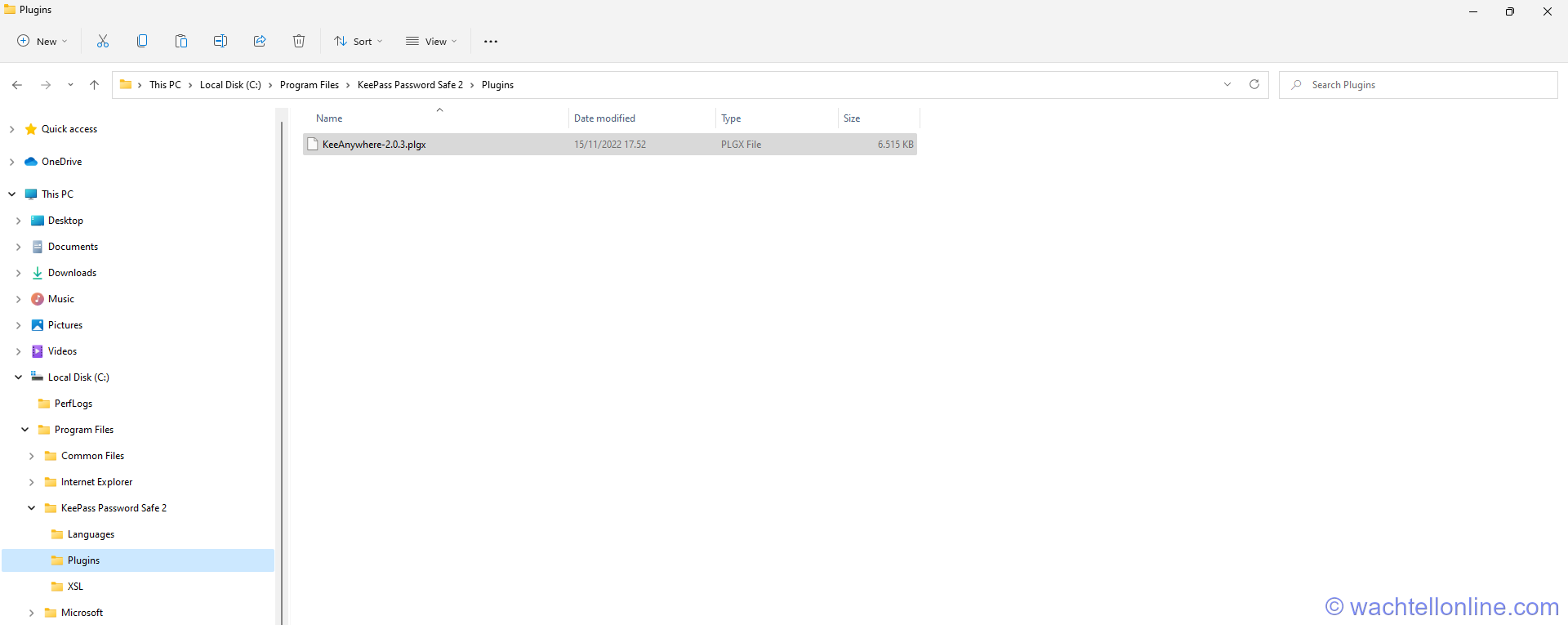This screenshot has height=625, width=1568.
Task: Open the See more ellipsis menu
Action: coord(491,42)
